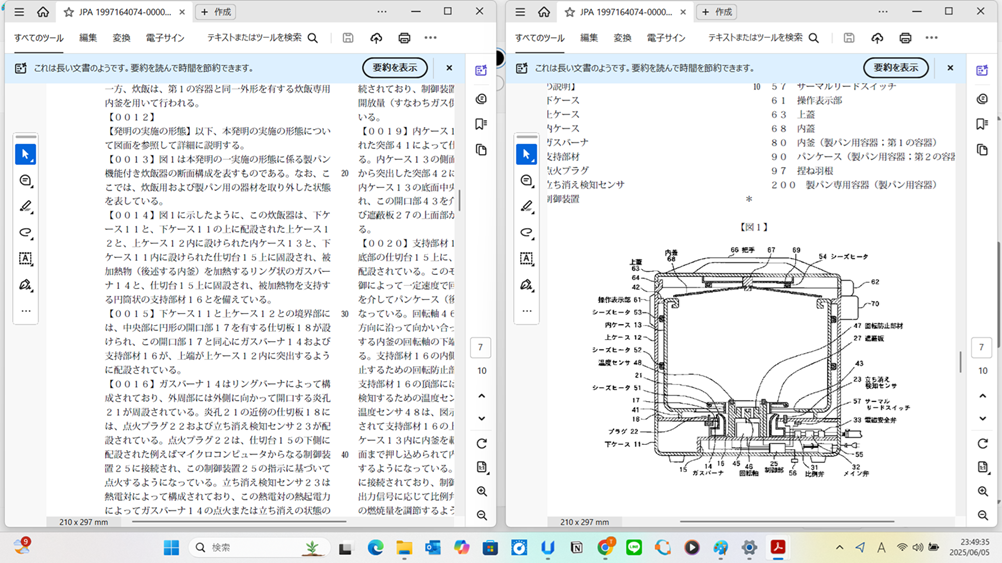Save the document in right window
The width and height of the screenshot is (1002, 563).
(849, 38)
